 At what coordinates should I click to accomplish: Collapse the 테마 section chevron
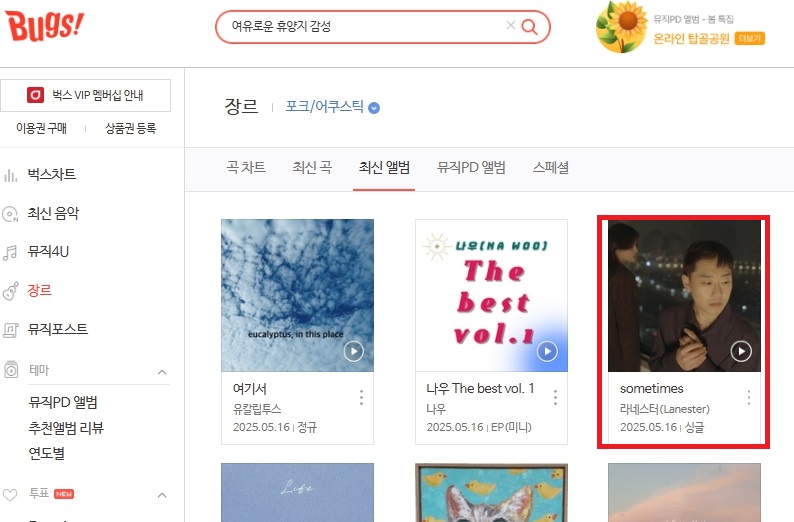pyautogui.click(x=162, y=372)
